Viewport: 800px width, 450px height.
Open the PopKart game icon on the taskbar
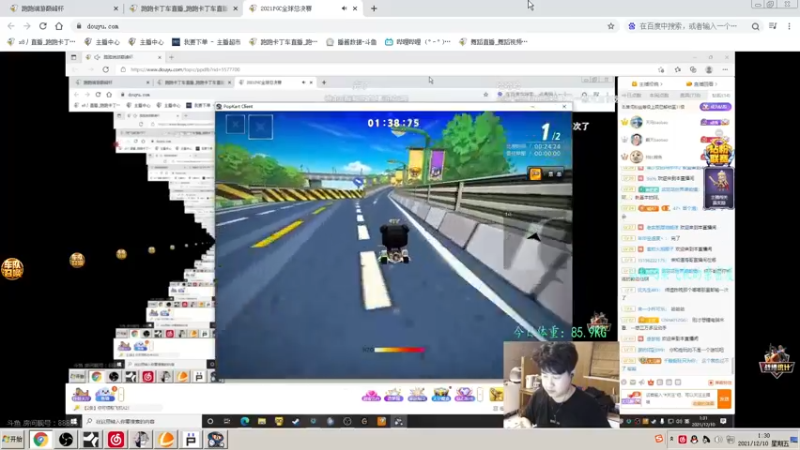pyautogui.click(x=216, y=439)
